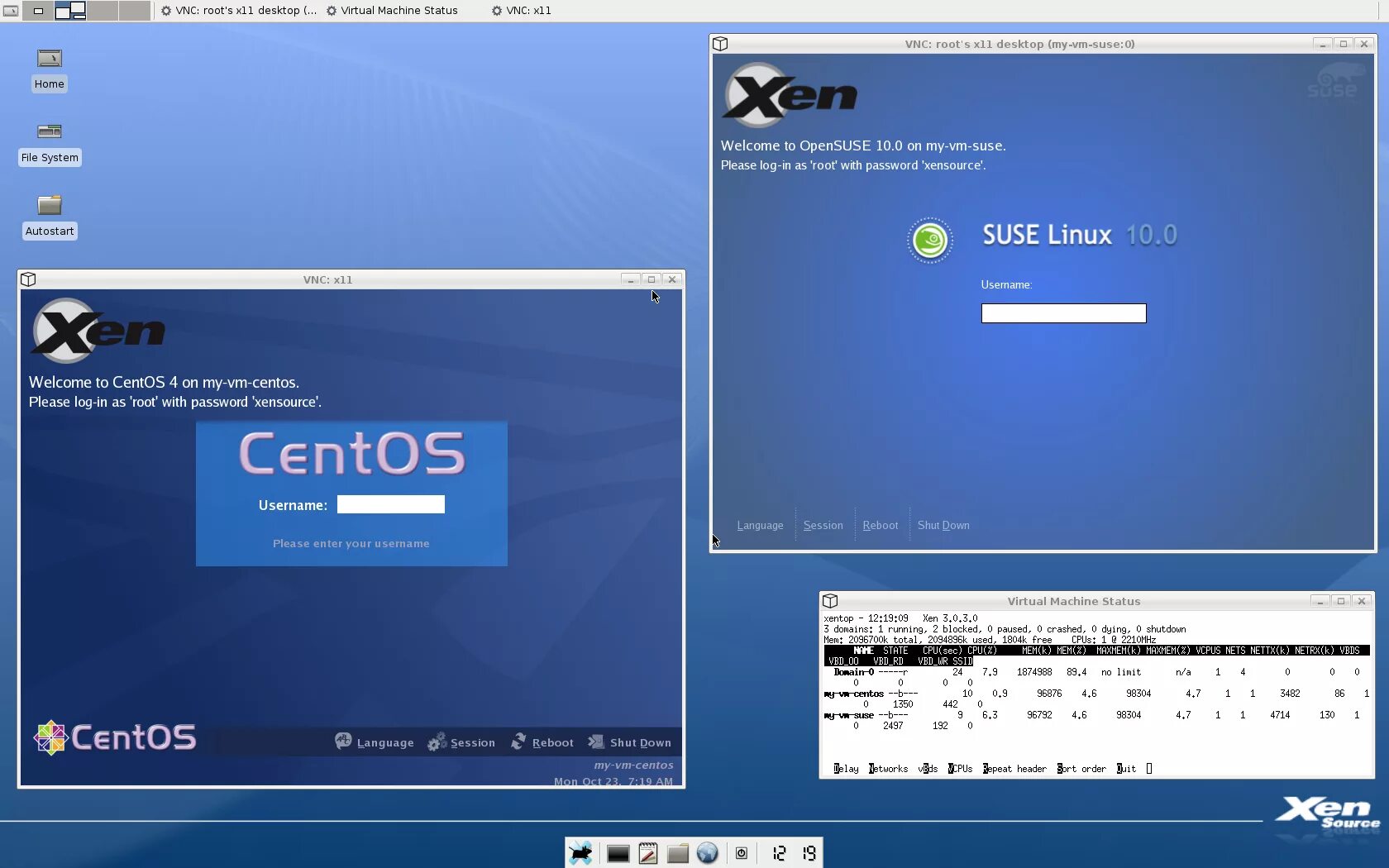This screenshot has width=1389, height=868.
Task: Click the Reboot icon in CentOS window
Action: point(518,742)
